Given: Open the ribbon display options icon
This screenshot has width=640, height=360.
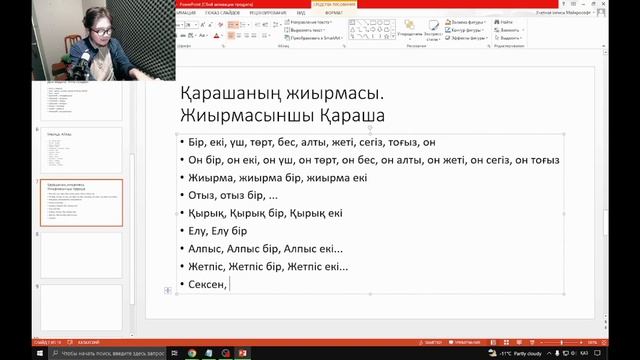Looking at the screenshot, I should 573,4.
